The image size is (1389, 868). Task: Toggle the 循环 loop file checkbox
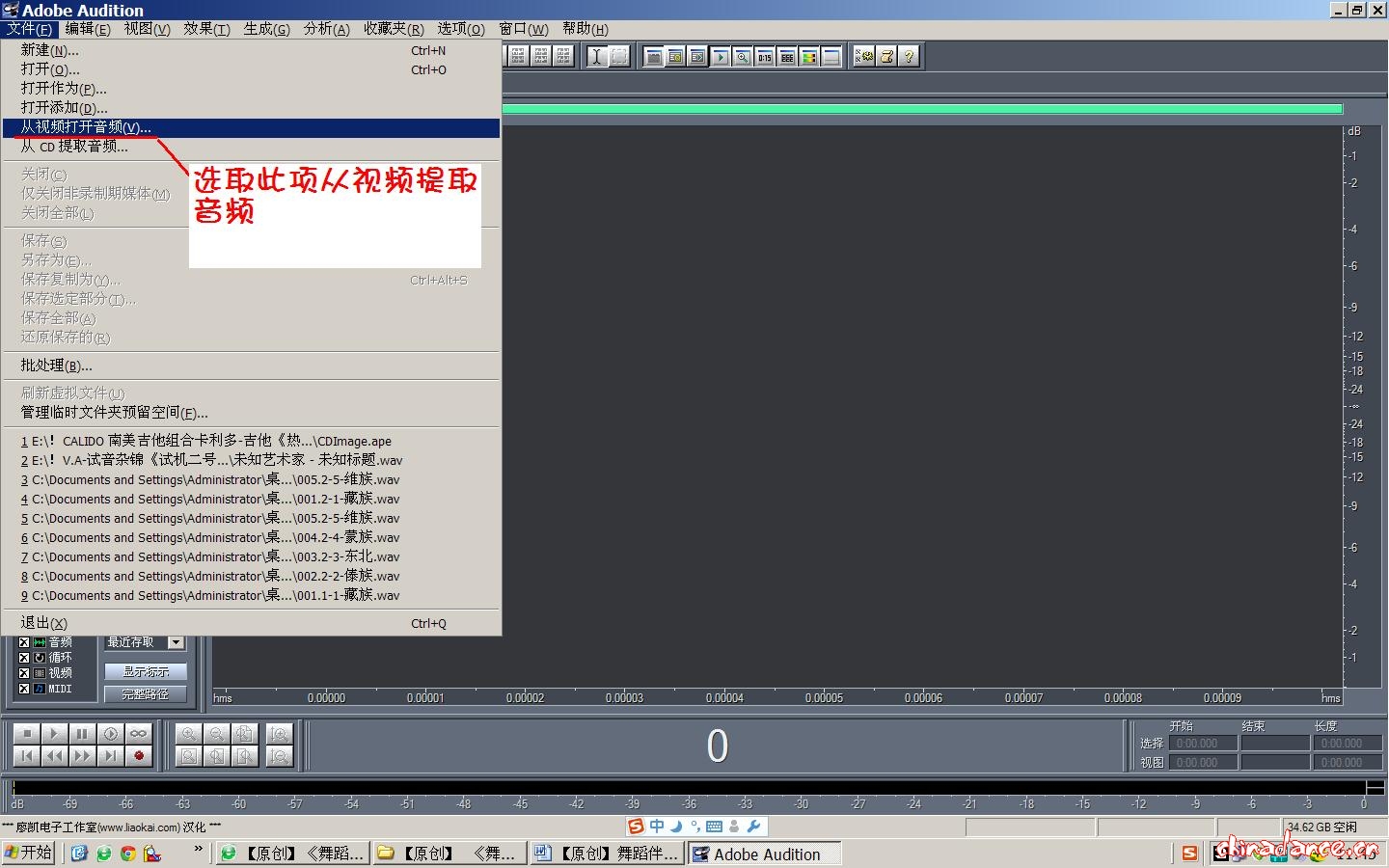click(x=24, y=658)
